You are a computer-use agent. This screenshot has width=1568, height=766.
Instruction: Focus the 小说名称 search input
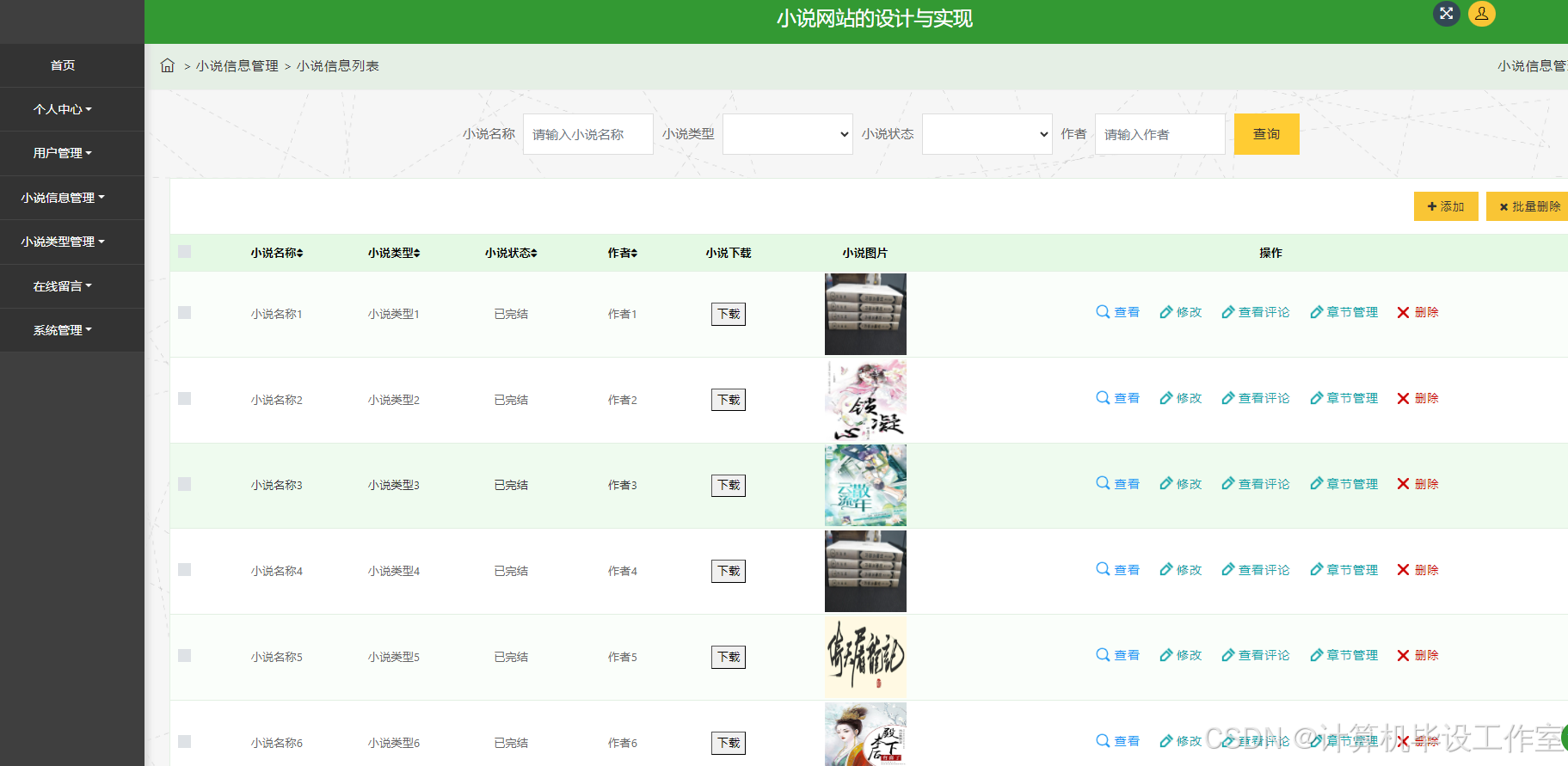pos(588,134)
